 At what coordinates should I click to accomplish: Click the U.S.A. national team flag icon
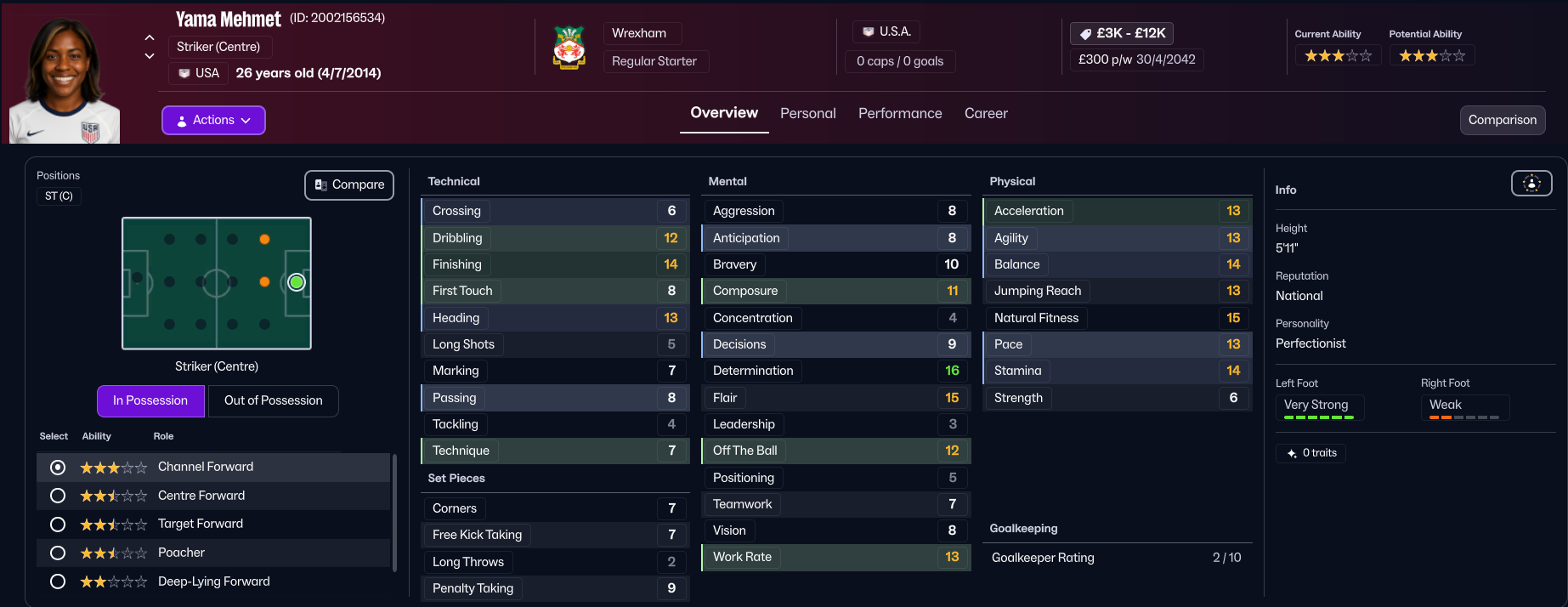click(868, 32)
